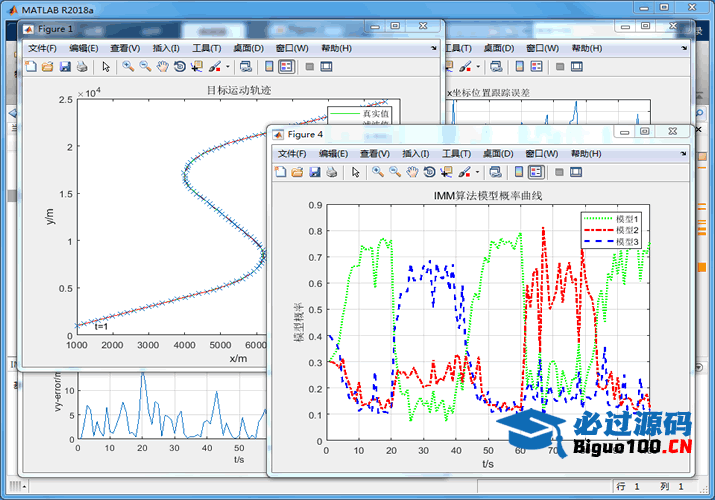Open 查看(V) menu in Figure 1
This screenshot has height=500, width=715.
[125, 48]
